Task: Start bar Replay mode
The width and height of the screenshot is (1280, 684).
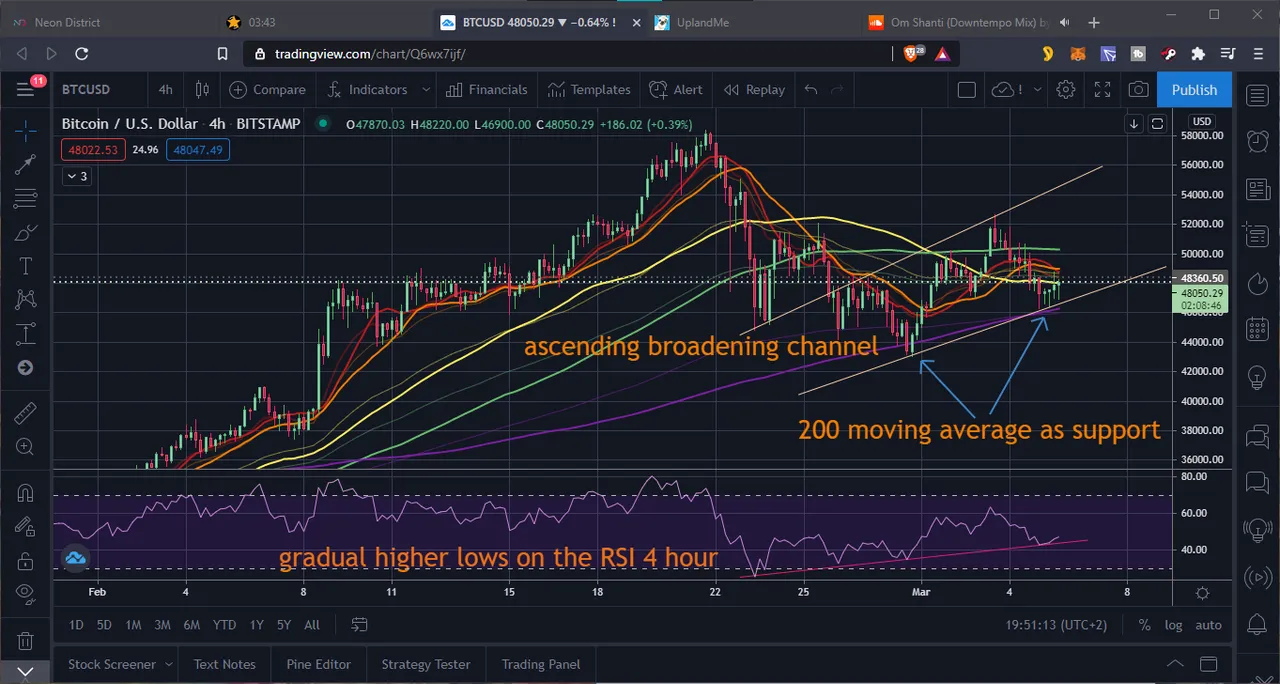Action: coord(755,90)
